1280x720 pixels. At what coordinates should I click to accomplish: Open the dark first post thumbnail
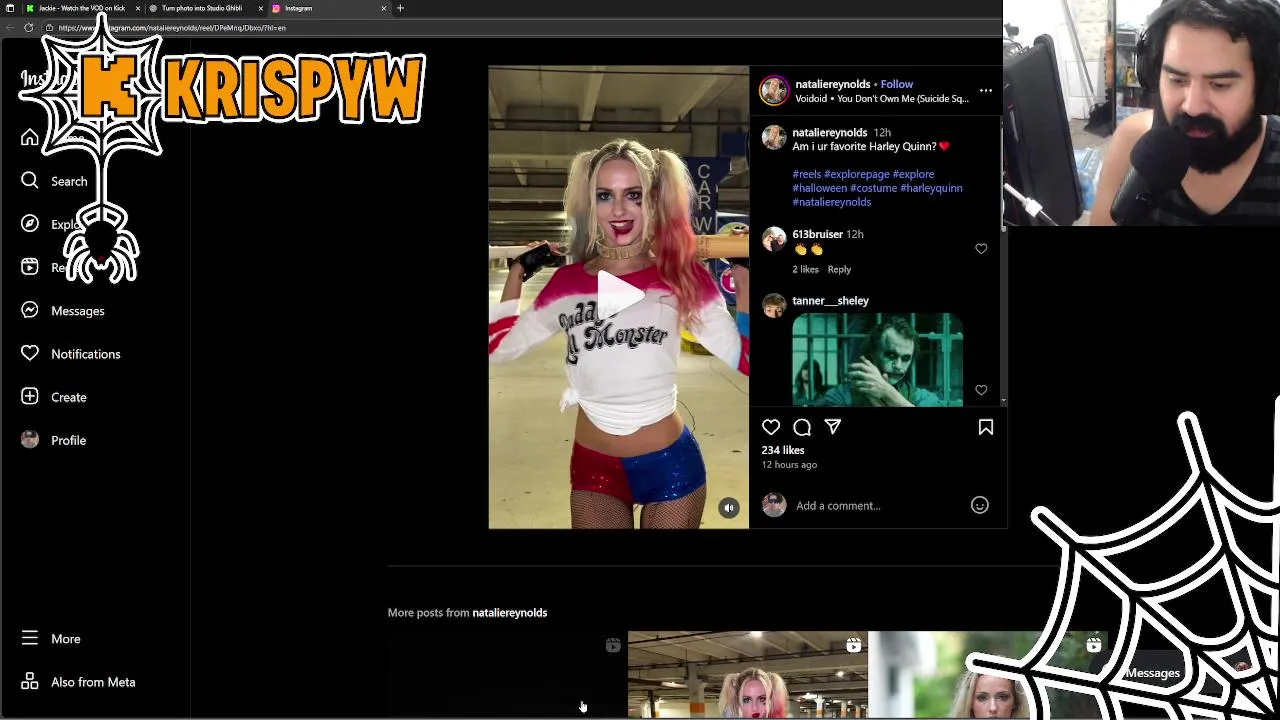[x=507, y=674]
